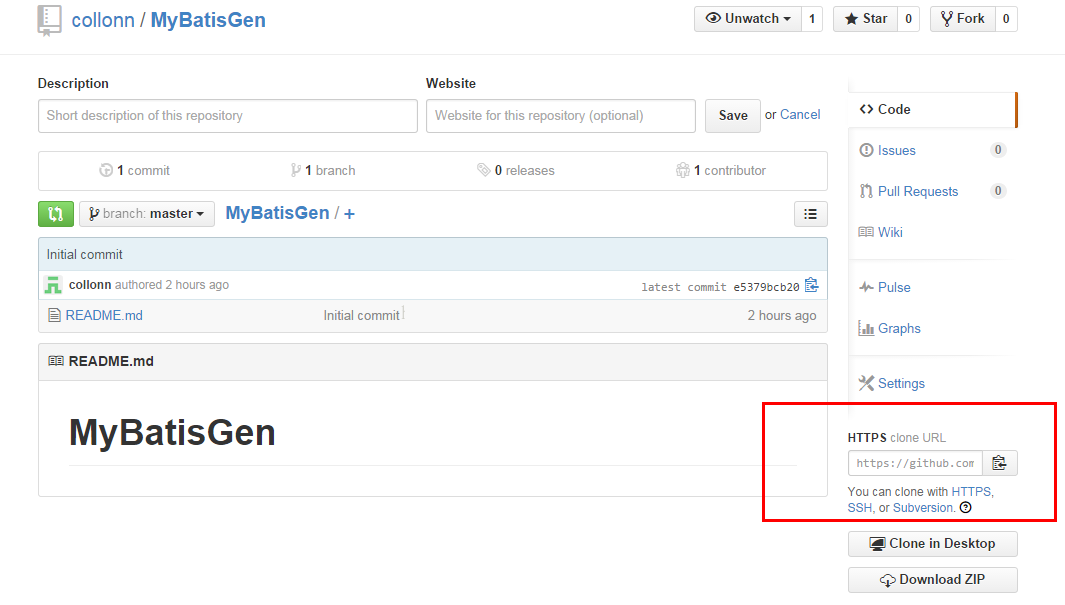Open the Issues tab
Screen dimensions: 1065x605
point(897,151)
